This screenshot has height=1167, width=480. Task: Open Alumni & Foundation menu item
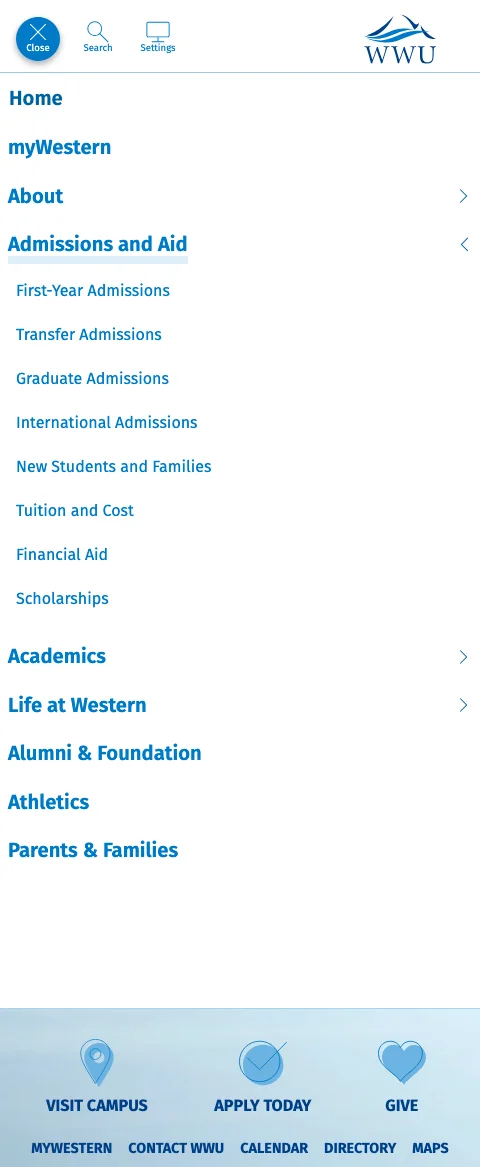[105, 753]
